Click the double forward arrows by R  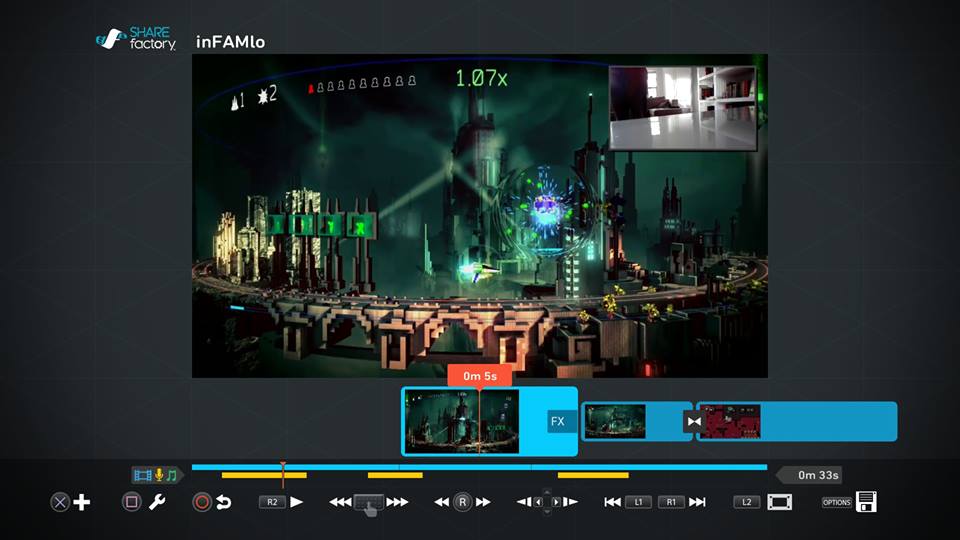(483, 502)
